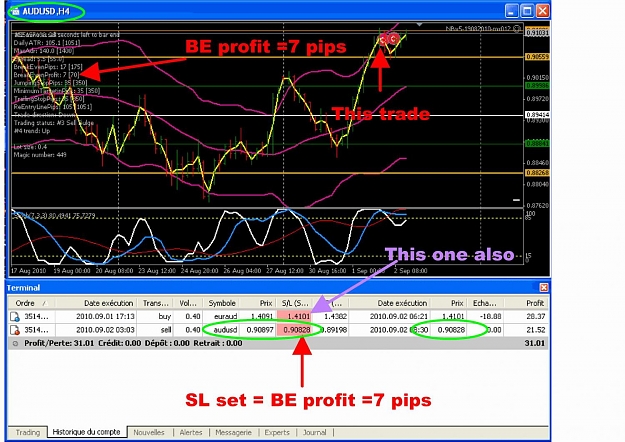Click the green 0.88841 price level label
625x442 pixels.
(x=537, y=143)
